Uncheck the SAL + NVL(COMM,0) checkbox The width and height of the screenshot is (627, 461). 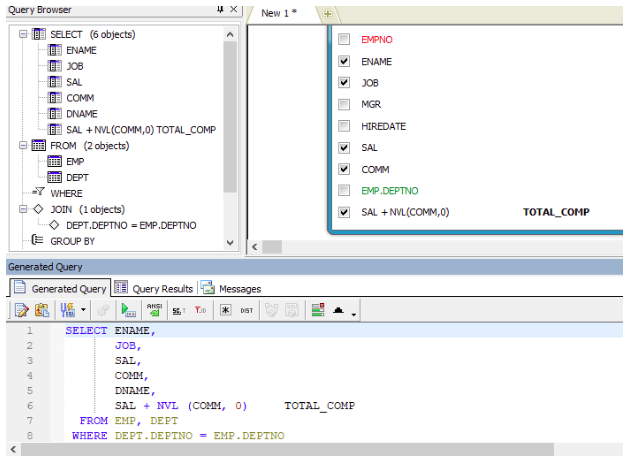tap(344, 212)
